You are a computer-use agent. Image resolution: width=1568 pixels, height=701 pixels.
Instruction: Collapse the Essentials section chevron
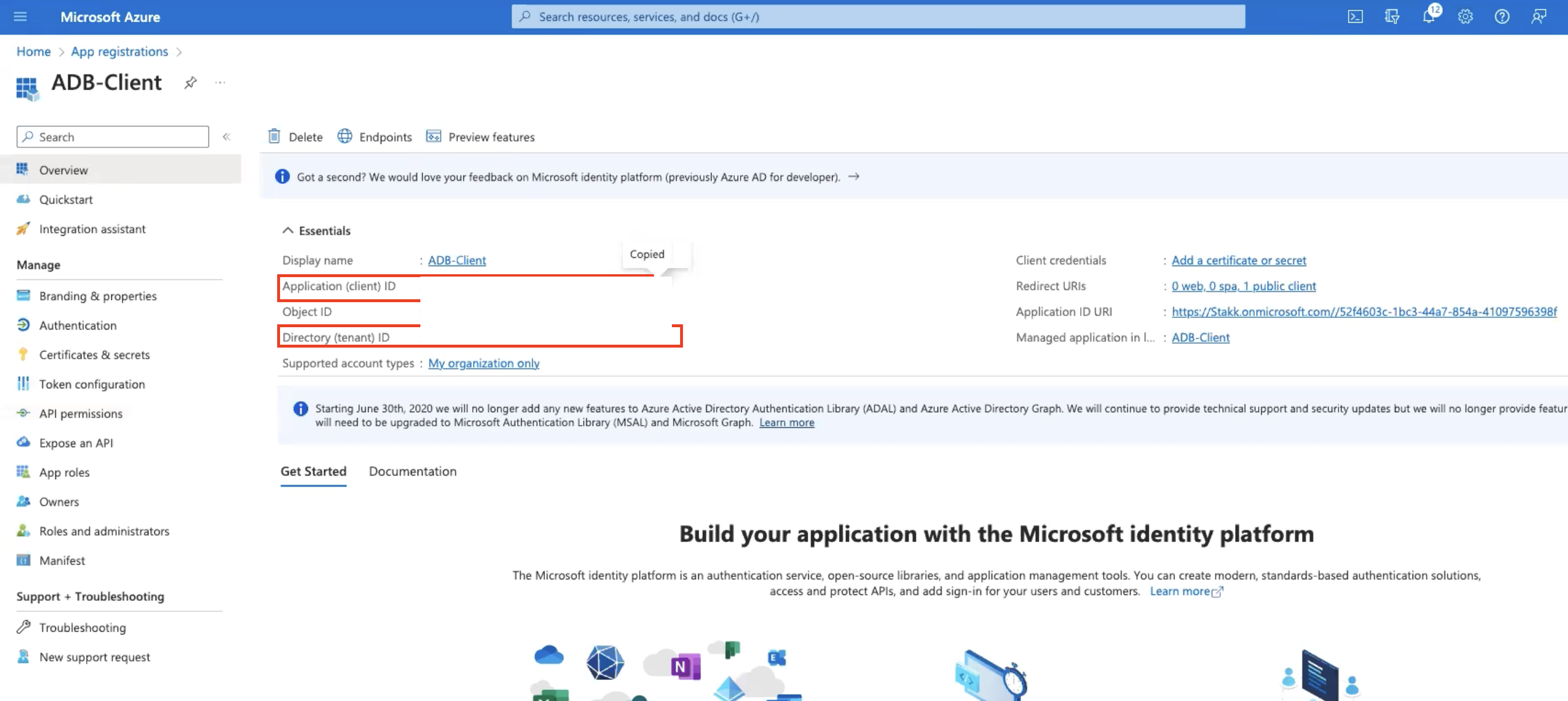288,230
